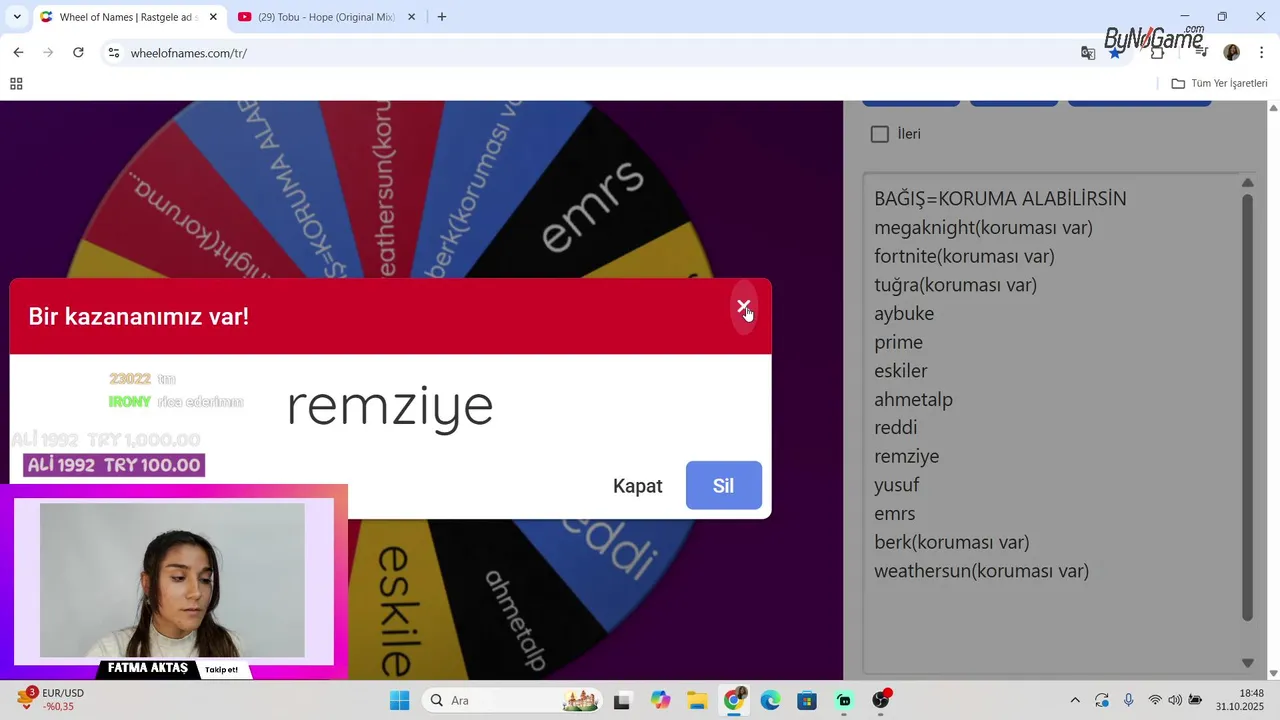The width and height of the screenshot is (1280, 720).
Task: Close the winner dialog with the X icon
Action: [x=743, y=307]
